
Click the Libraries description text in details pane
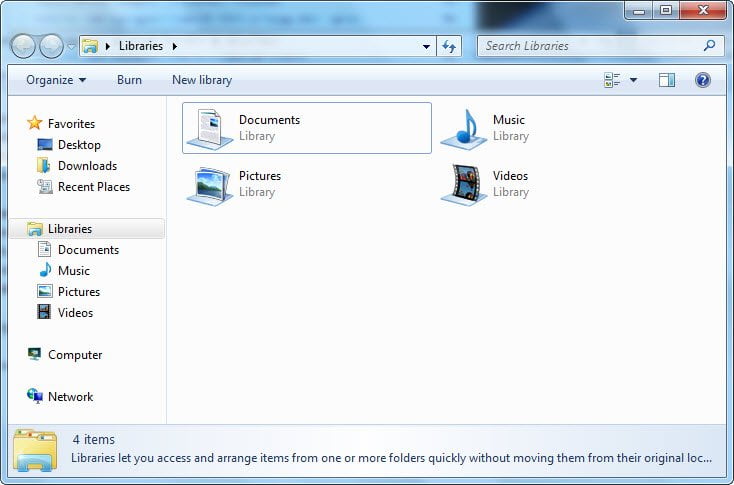click(x=391, y=458)
